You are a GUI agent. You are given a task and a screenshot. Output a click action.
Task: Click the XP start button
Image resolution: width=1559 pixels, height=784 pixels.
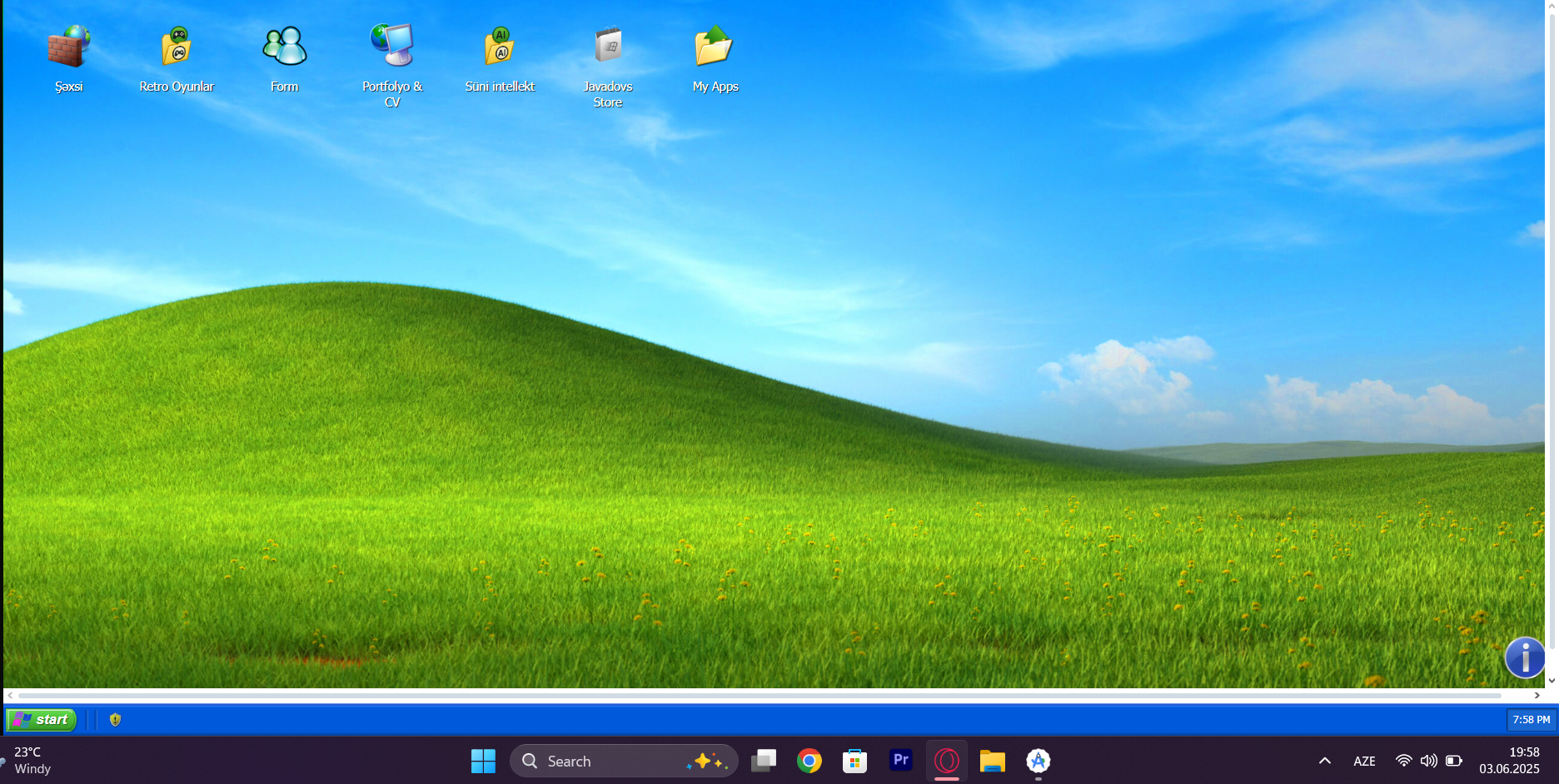41,720
